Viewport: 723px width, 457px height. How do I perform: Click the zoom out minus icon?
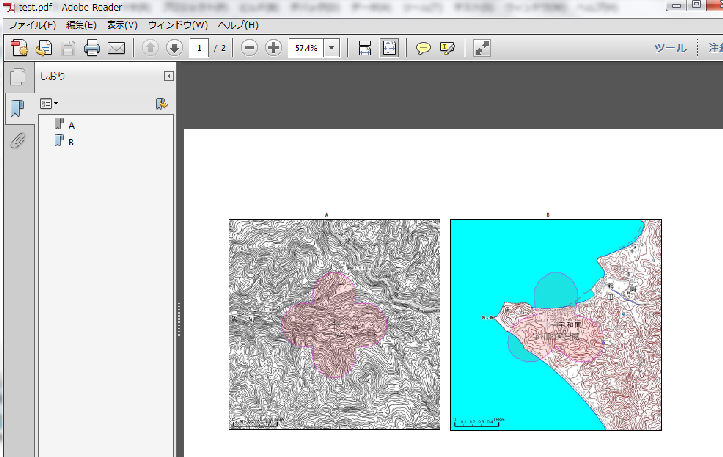(249, 48)
